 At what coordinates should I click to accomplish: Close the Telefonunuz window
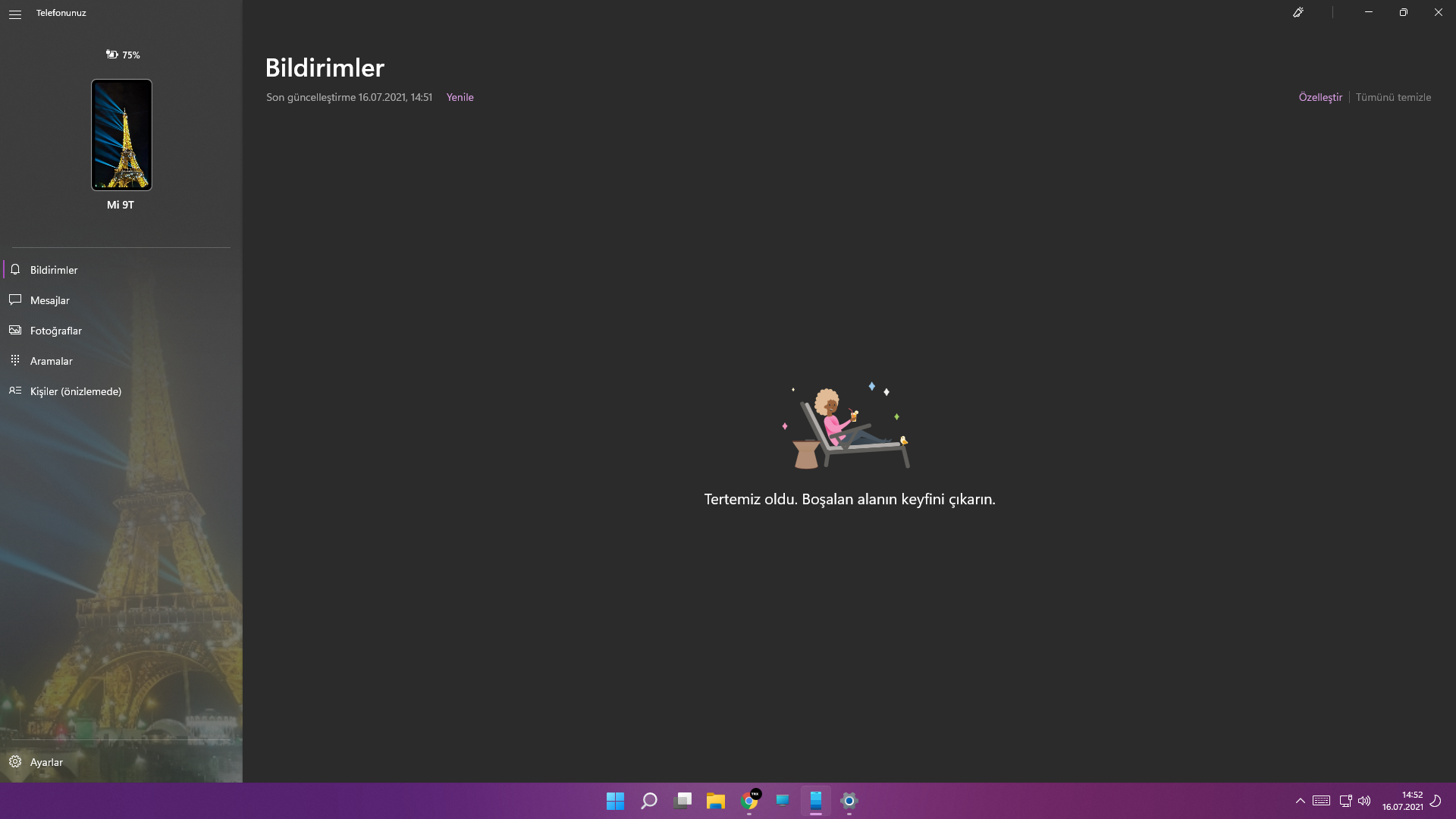[1439, 12]
